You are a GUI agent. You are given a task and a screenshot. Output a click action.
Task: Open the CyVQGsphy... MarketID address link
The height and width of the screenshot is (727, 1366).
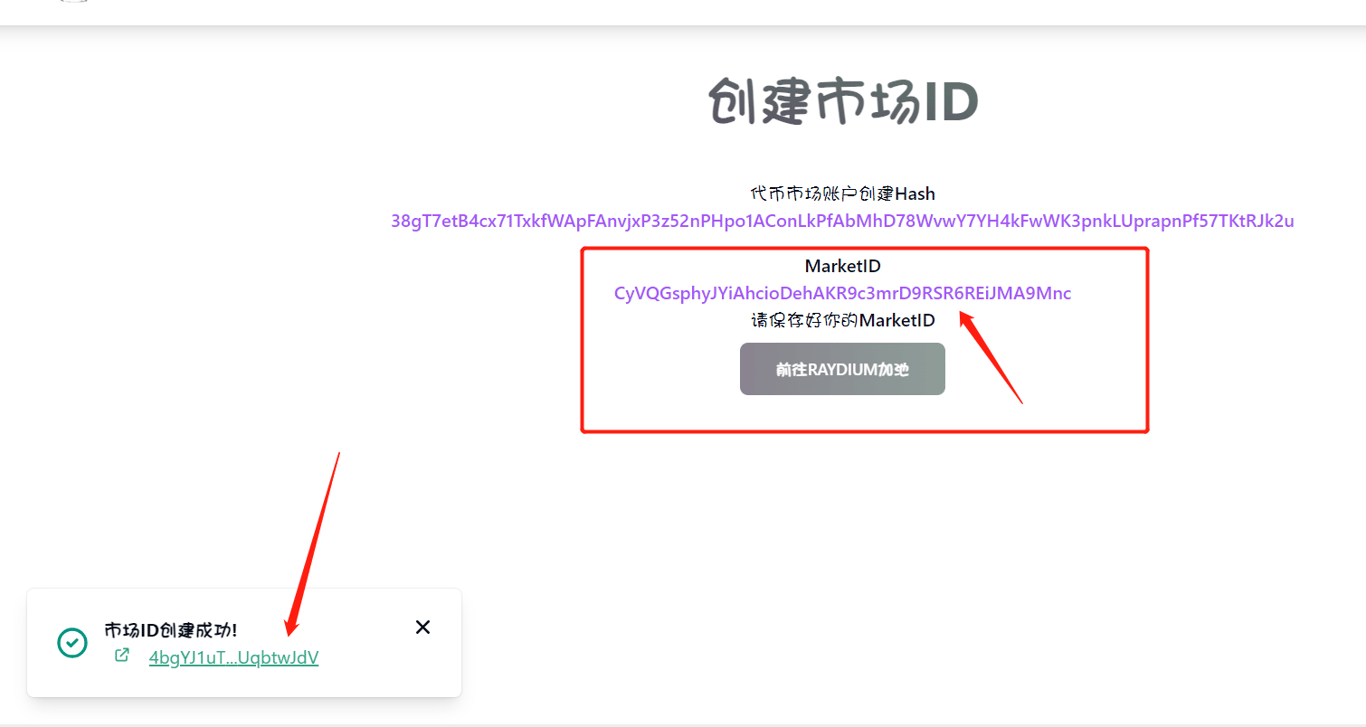(842, 293)
